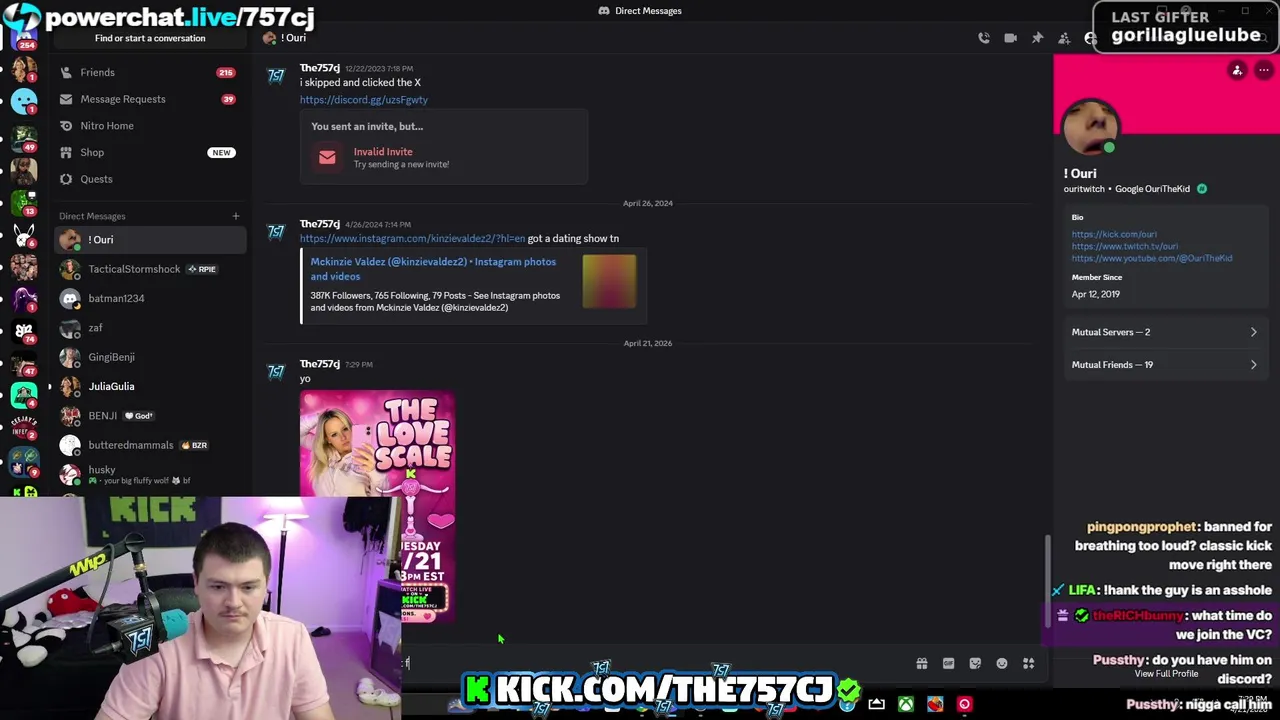1280x720 pixels.
Task: Open the server icon with 74 badge
Action: 24,331
